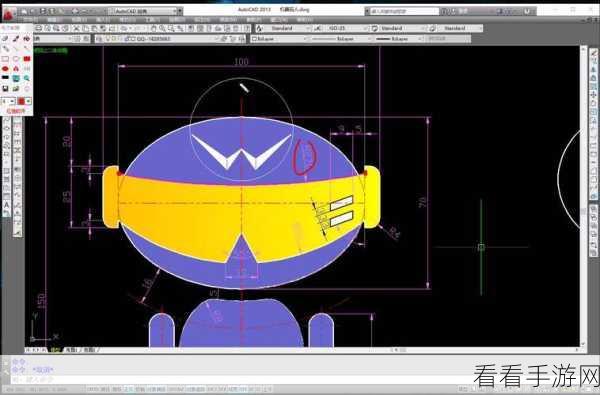The width and height of the screenshot is (600, 395).
Task: Pick the outline ellipse tool in palette
Action: [16, 59]
